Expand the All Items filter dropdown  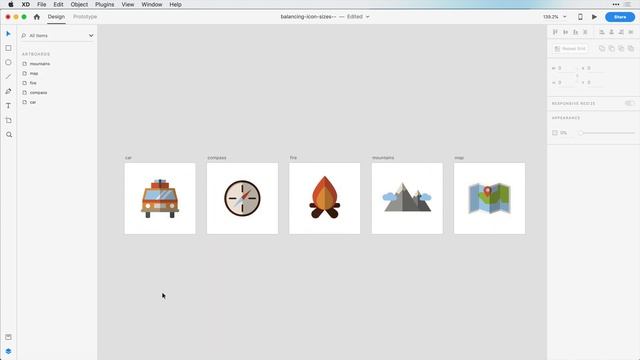point(91,36)
